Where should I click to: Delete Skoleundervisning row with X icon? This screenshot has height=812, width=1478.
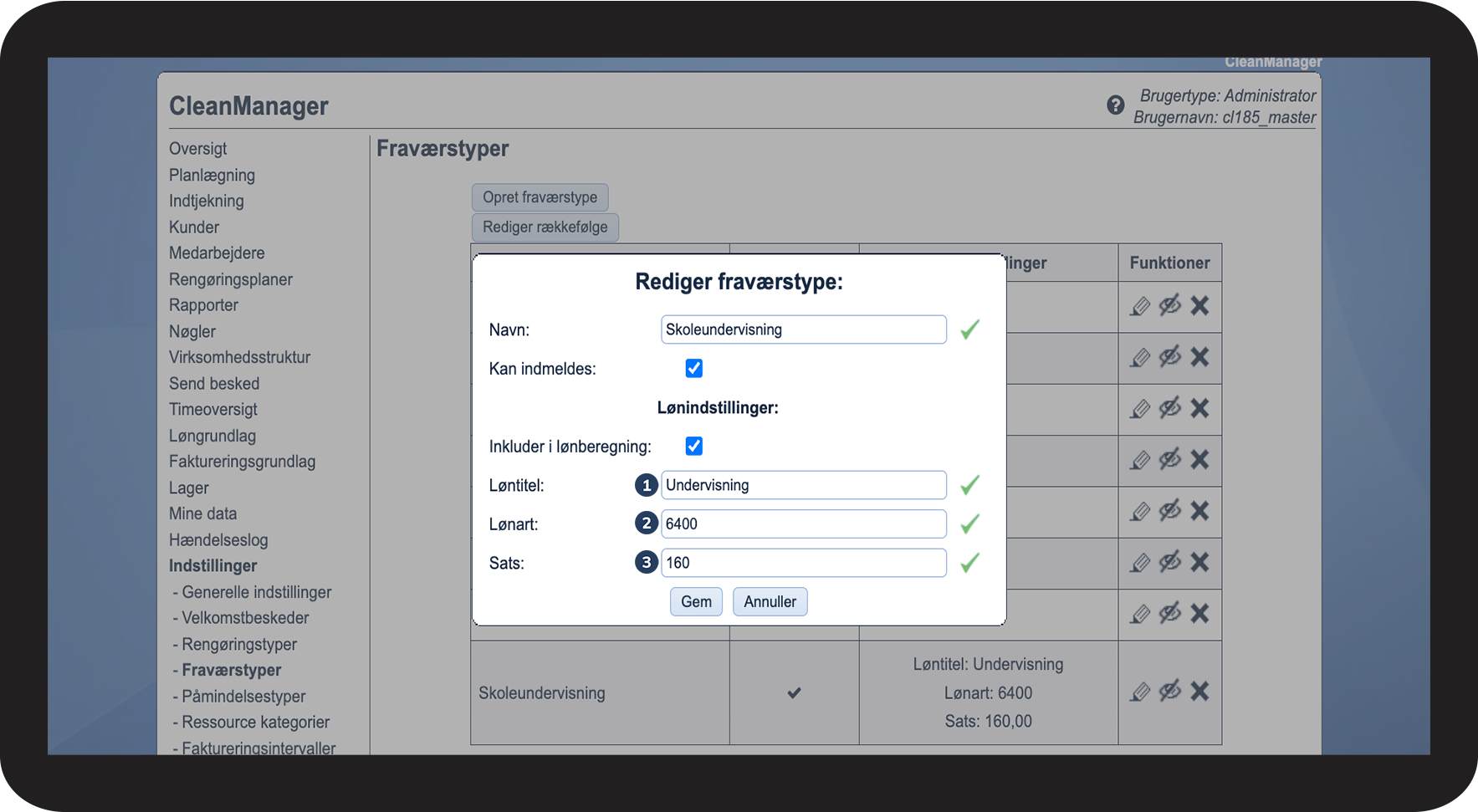point(1199,691)
